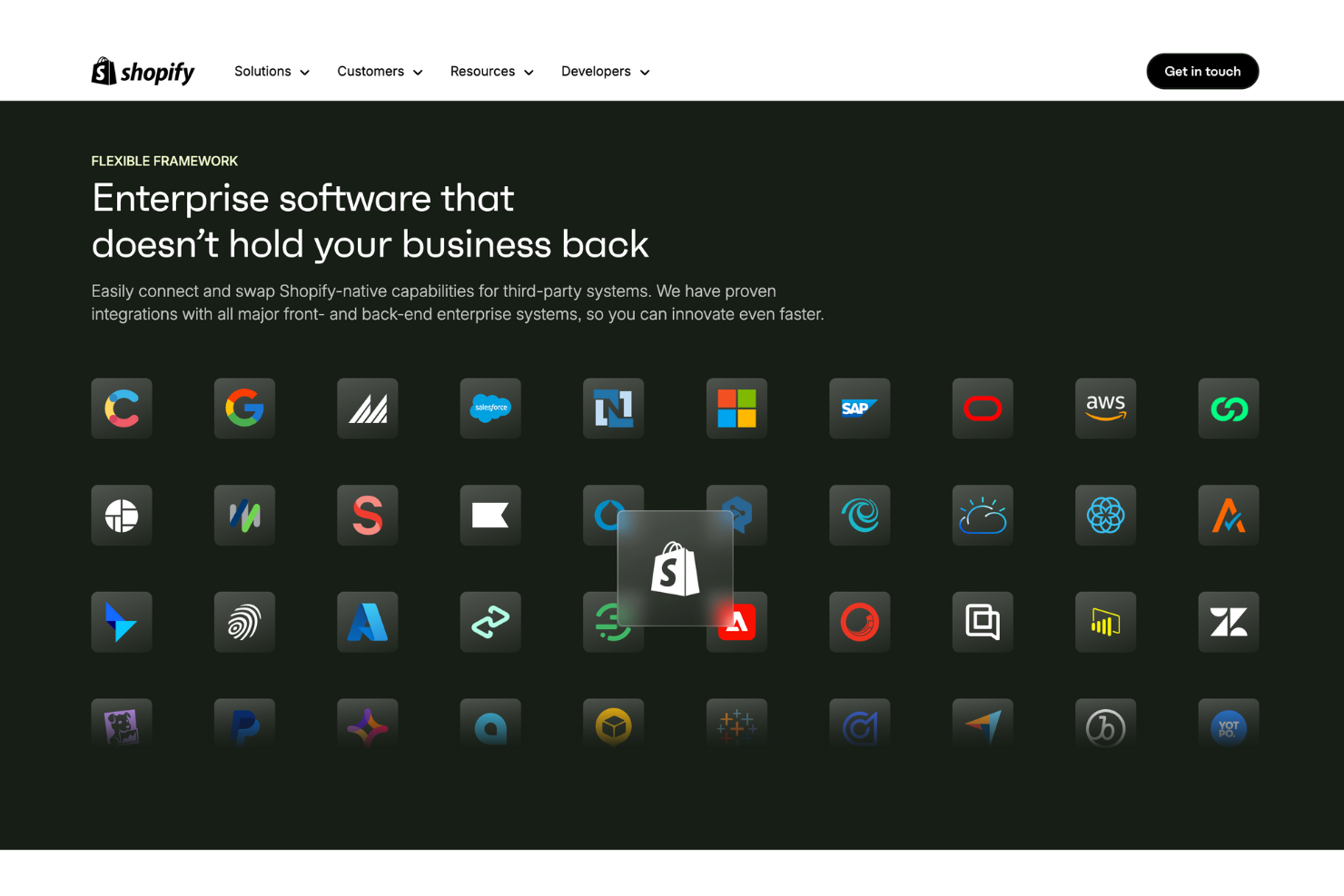Select the Klaviyo flag icon
1344x896 pixels.
point(490,516)
